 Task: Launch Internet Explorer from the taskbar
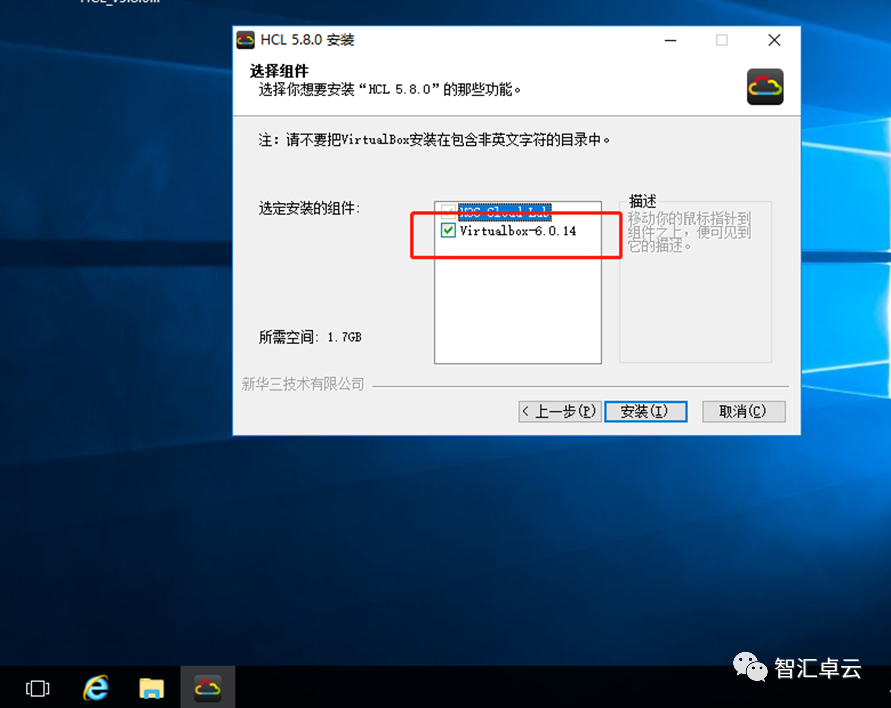tap(96, 689)
